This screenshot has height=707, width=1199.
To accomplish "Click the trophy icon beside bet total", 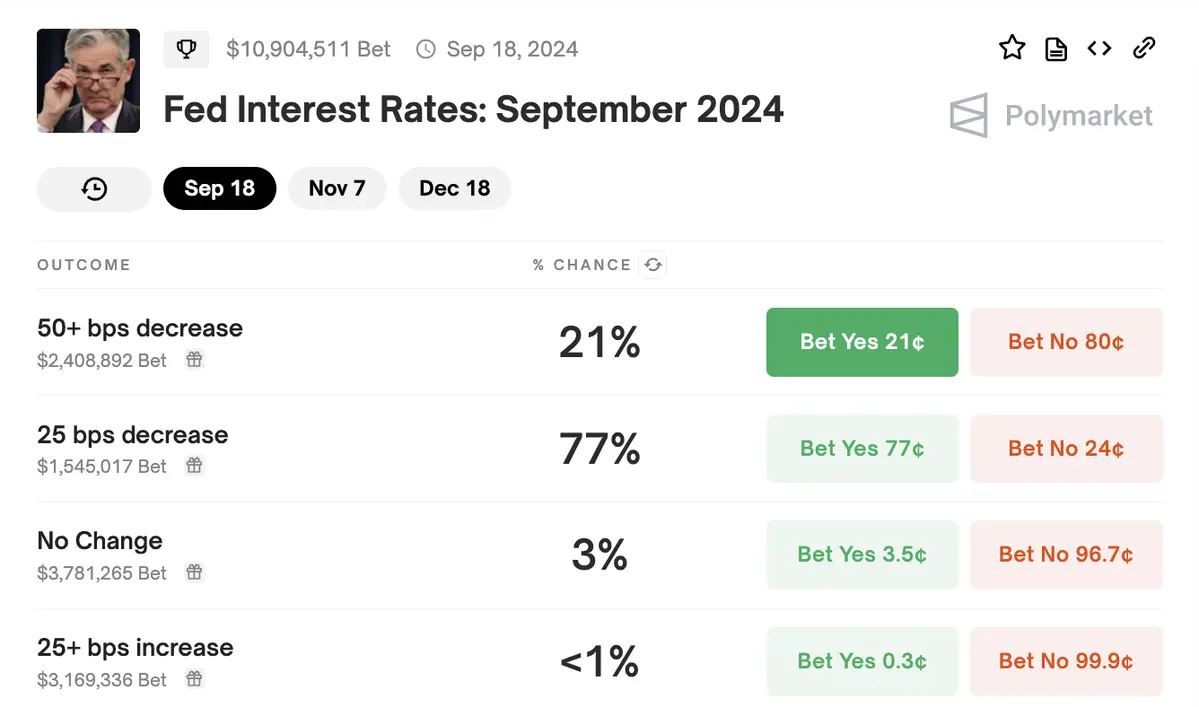I will [186, 49].
